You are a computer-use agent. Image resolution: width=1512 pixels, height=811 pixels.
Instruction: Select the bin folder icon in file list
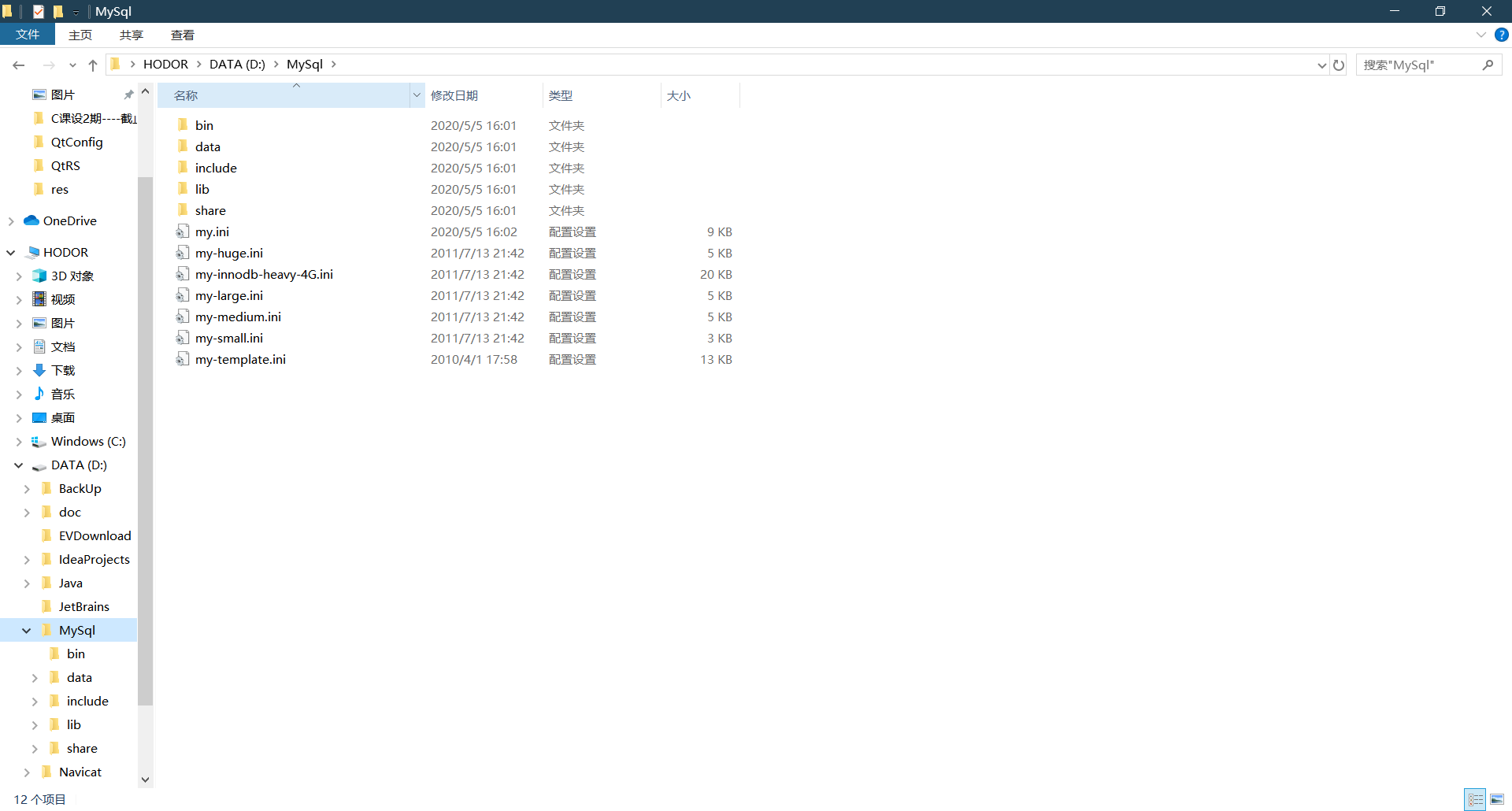click(183, 125)
